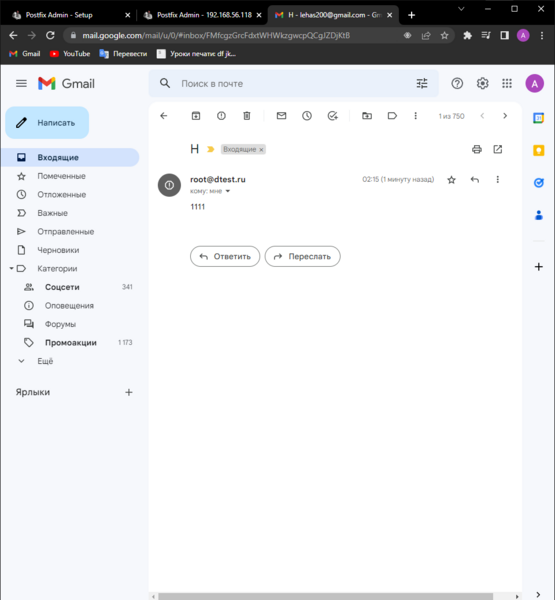Click the Compose (Написать) button
555x600 pixels.
[x=47, y=123]
